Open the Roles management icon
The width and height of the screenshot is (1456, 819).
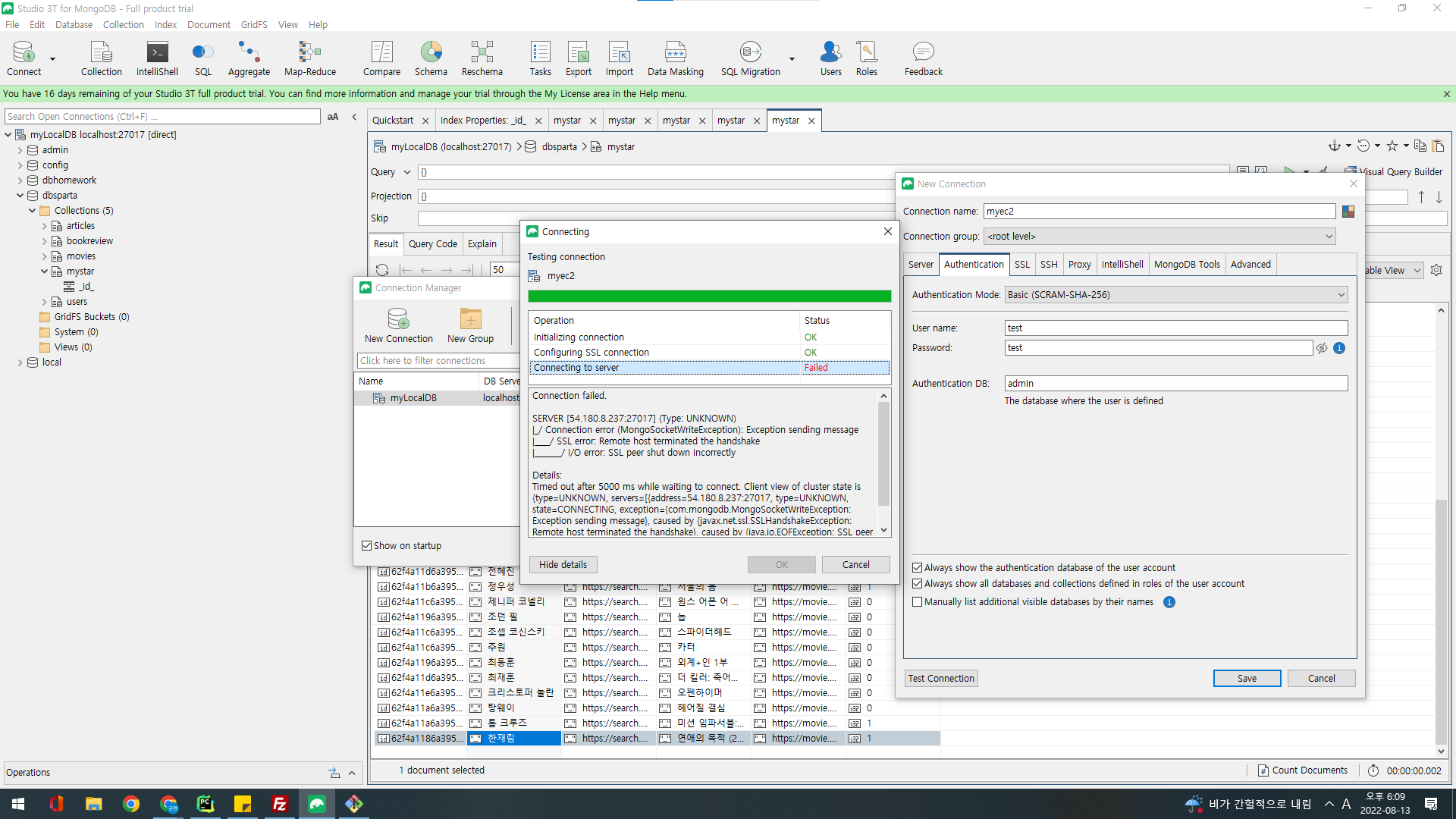[x=866, y=58]
